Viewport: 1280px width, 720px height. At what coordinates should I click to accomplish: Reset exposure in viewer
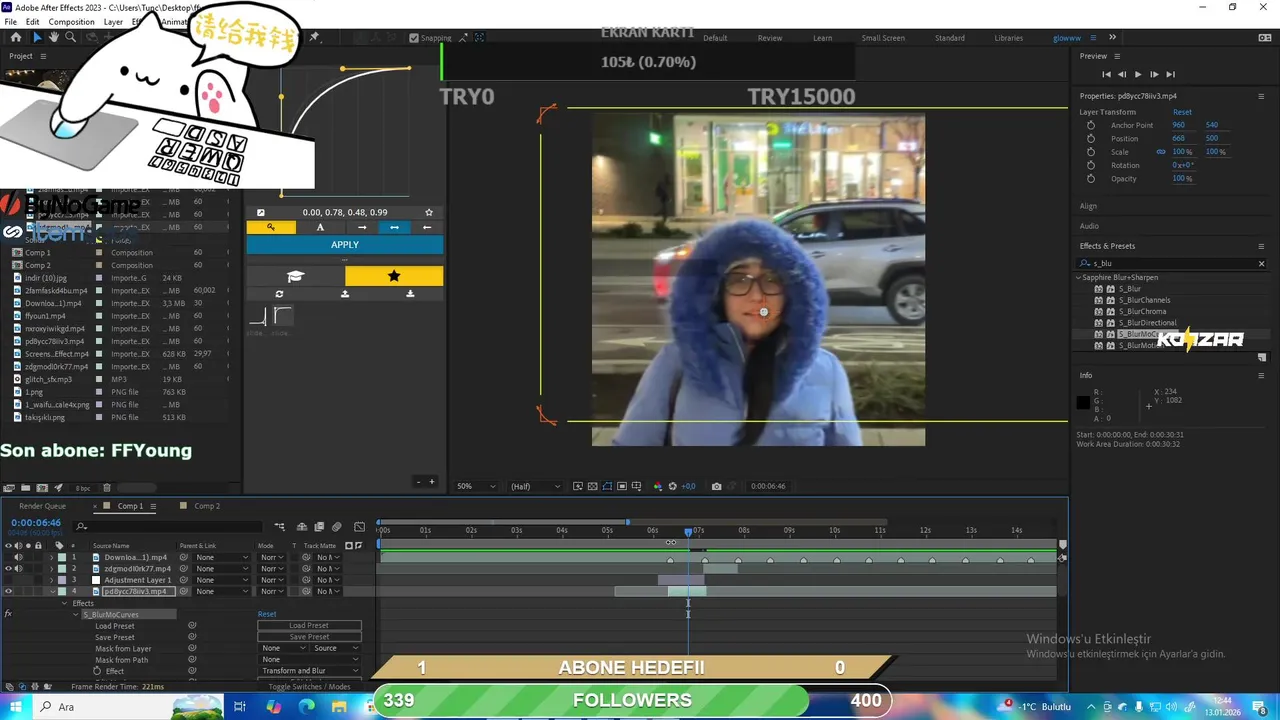(x=673, y=486)
